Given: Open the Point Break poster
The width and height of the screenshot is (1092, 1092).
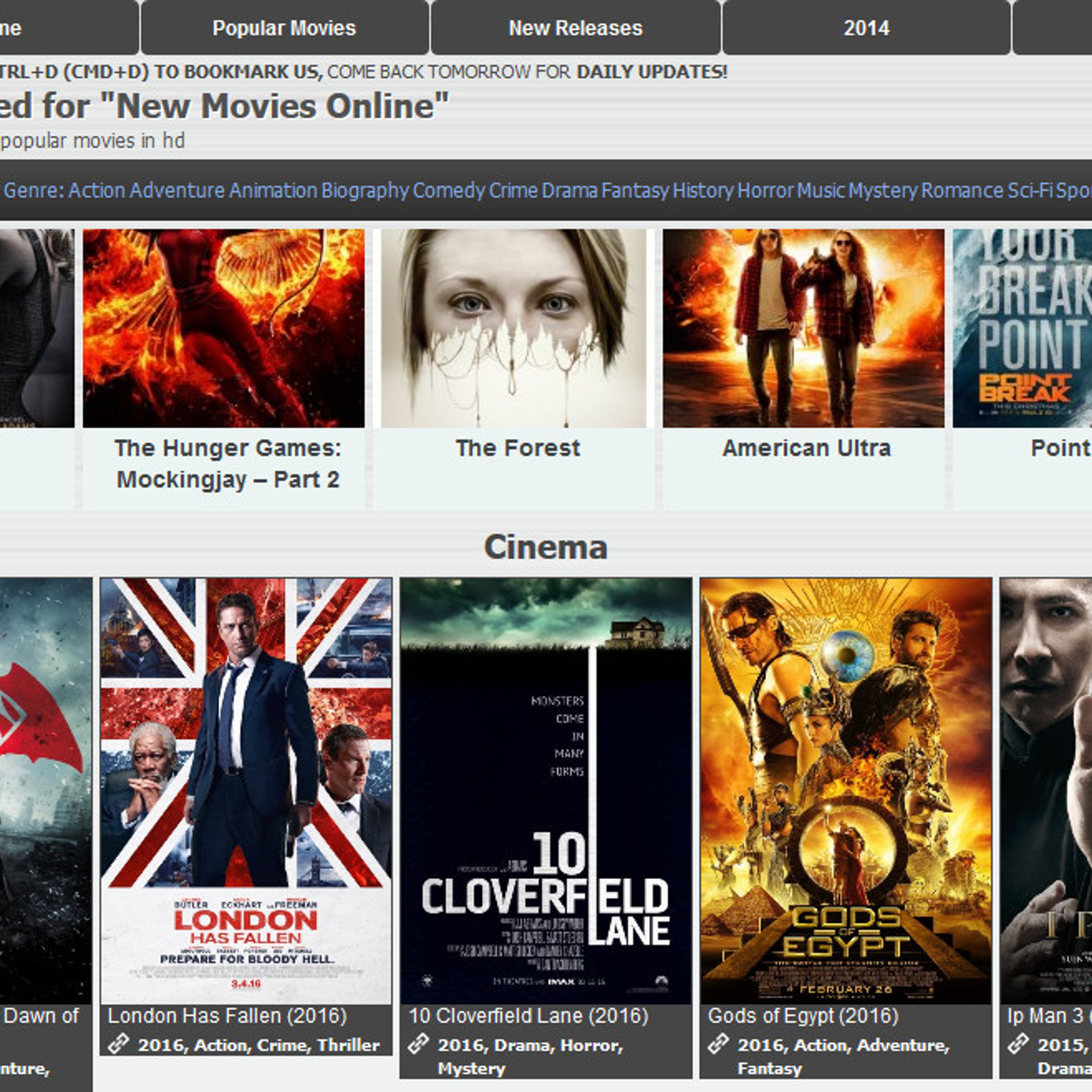Looking at the screenshot, I should click(1022, 328).
